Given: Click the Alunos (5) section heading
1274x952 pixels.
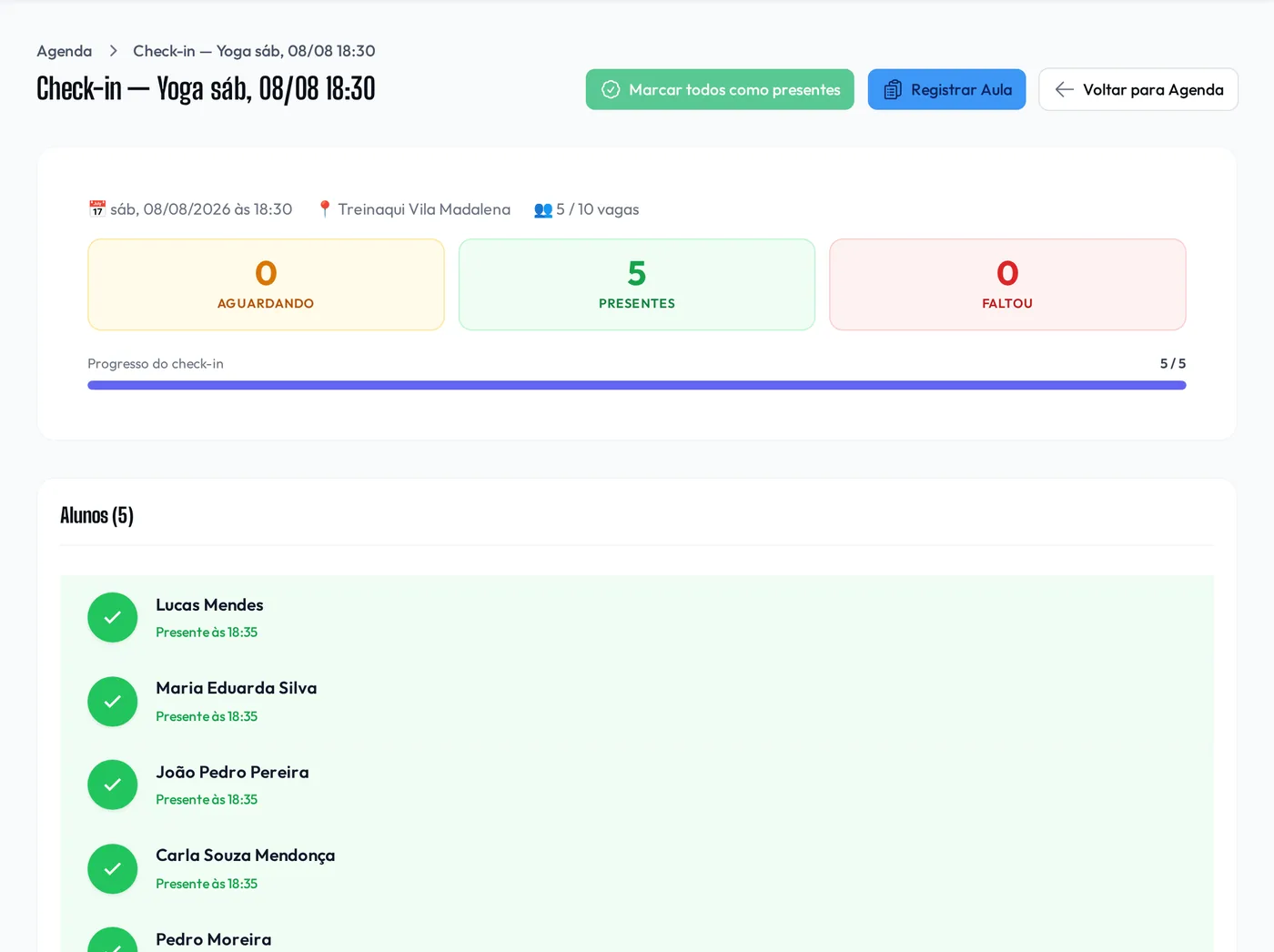Looking at the screenshot, I should coord(96,515).
